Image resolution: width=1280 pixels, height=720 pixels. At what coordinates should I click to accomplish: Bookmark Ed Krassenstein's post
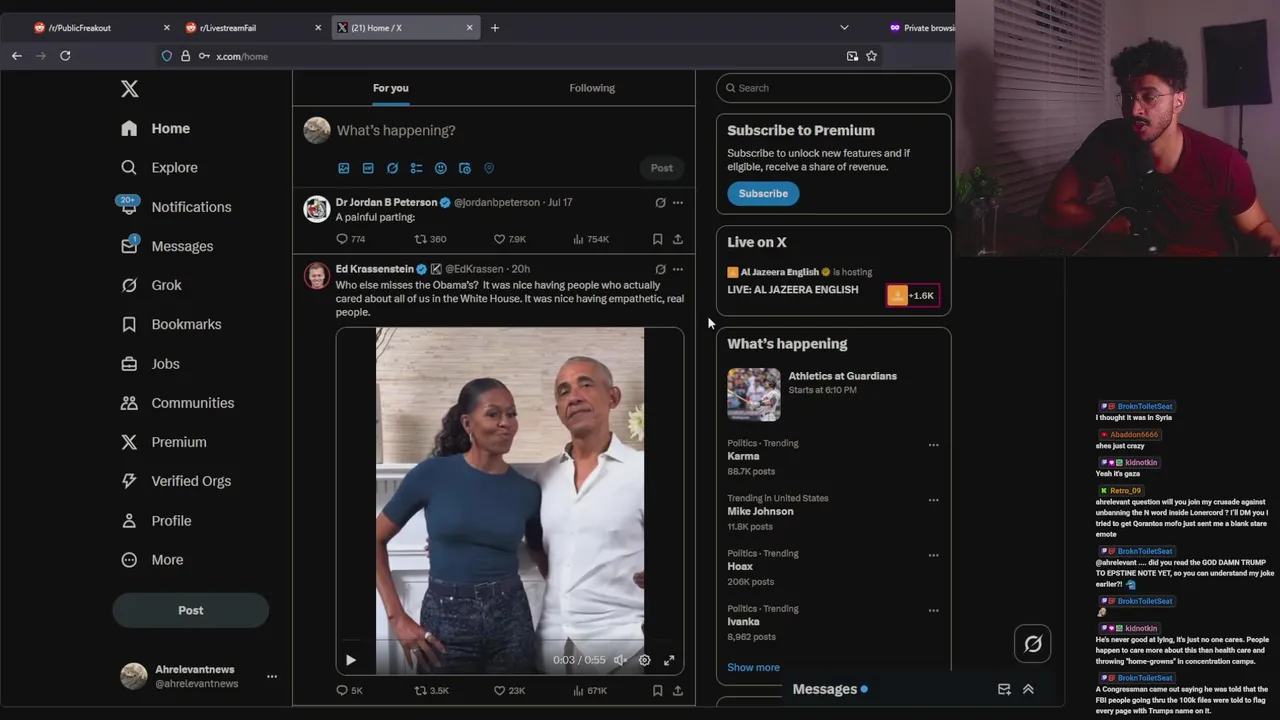point(657,690)
